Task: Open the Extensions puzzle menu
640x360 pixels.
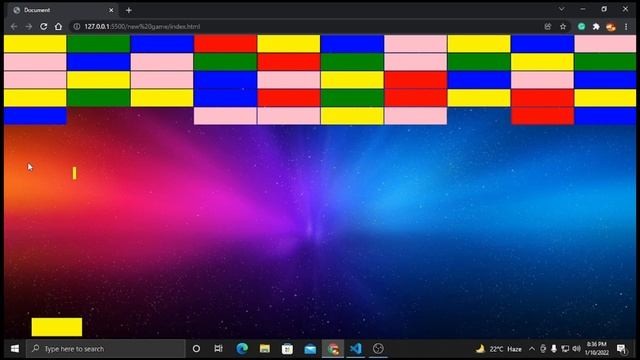Action: pyautogui.click(x=596, y=27)
